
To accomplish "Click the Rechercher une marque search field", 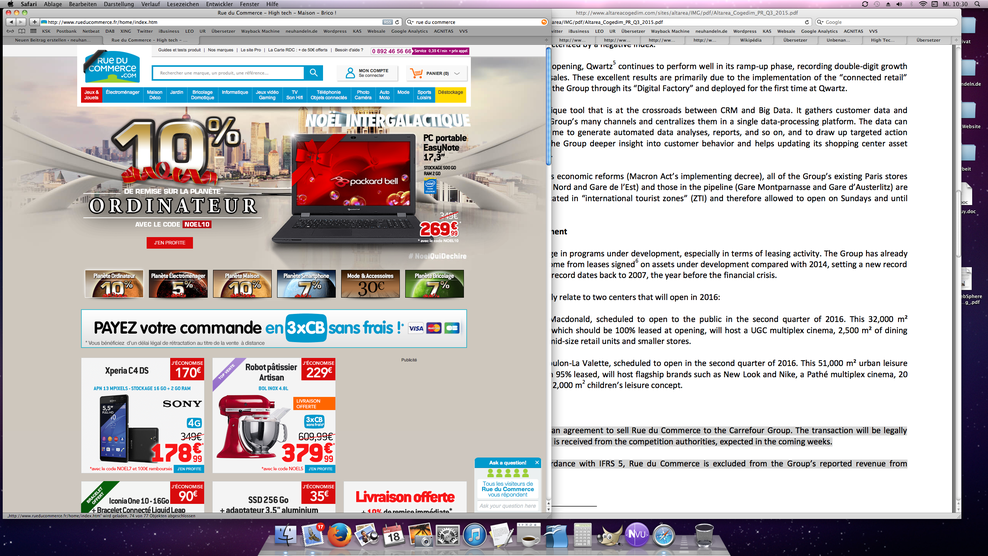I will pos(228,73).
